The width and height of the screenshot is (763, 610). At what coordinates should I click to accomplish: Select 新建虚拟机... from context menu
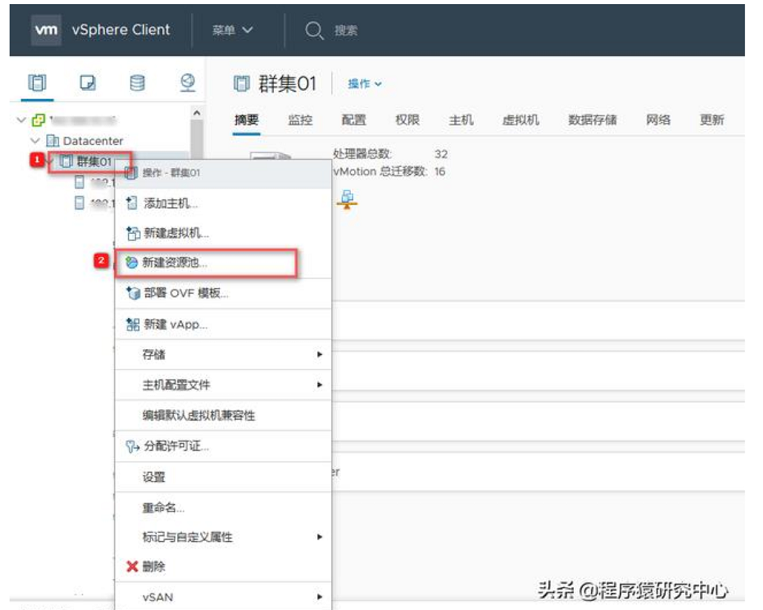[x=223, y=233]
